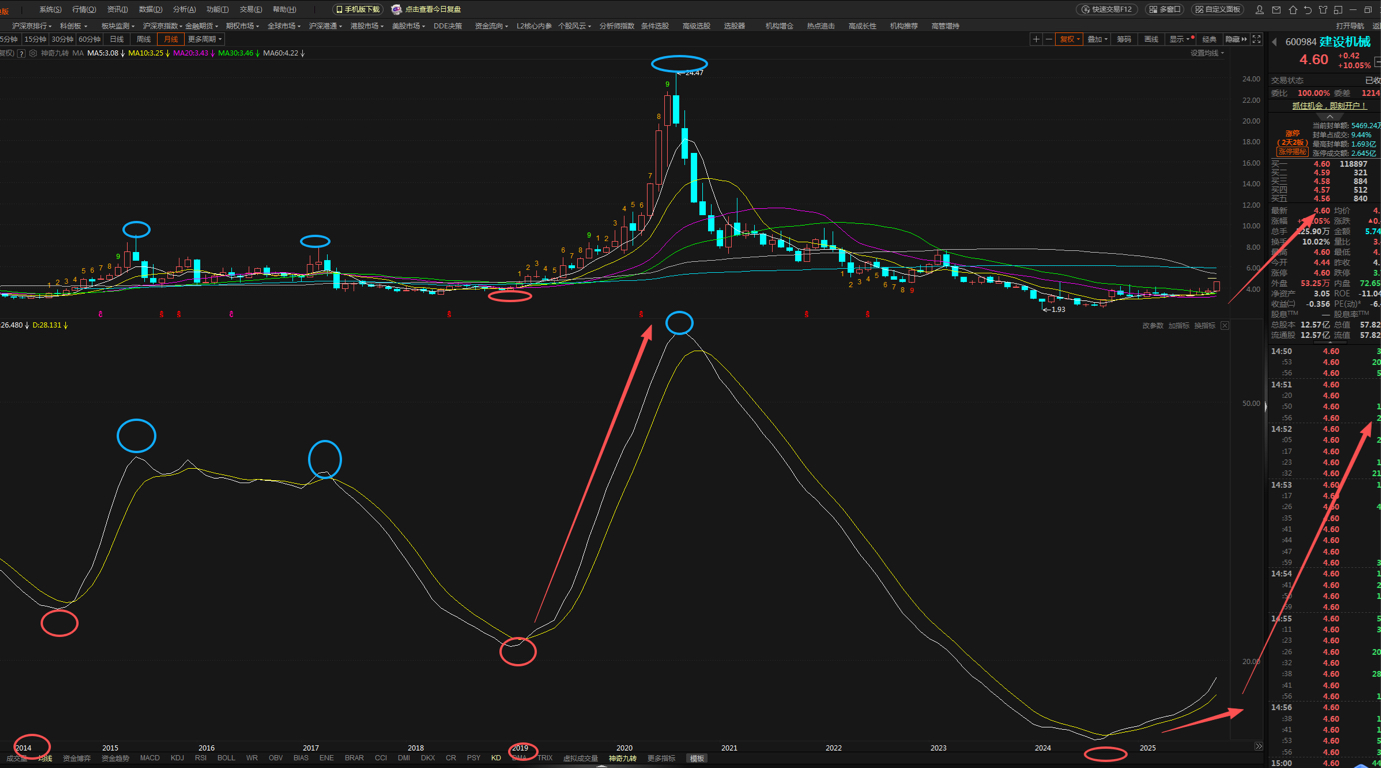Image resolution: width=1381 pixels, height=768 pixels.
Task: Open the 行情(Q) menu
Action: 84,9
